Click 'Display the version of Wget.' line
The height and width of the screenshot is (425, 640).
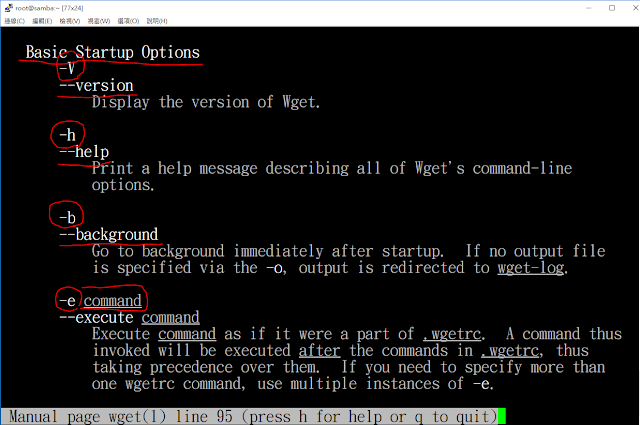click(206, 102)
